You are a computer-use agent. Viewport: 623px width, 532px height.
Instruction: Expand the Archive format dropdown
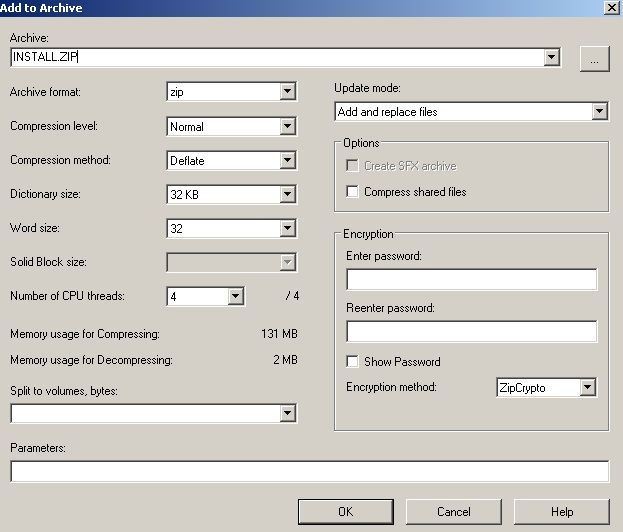(288, 92)
